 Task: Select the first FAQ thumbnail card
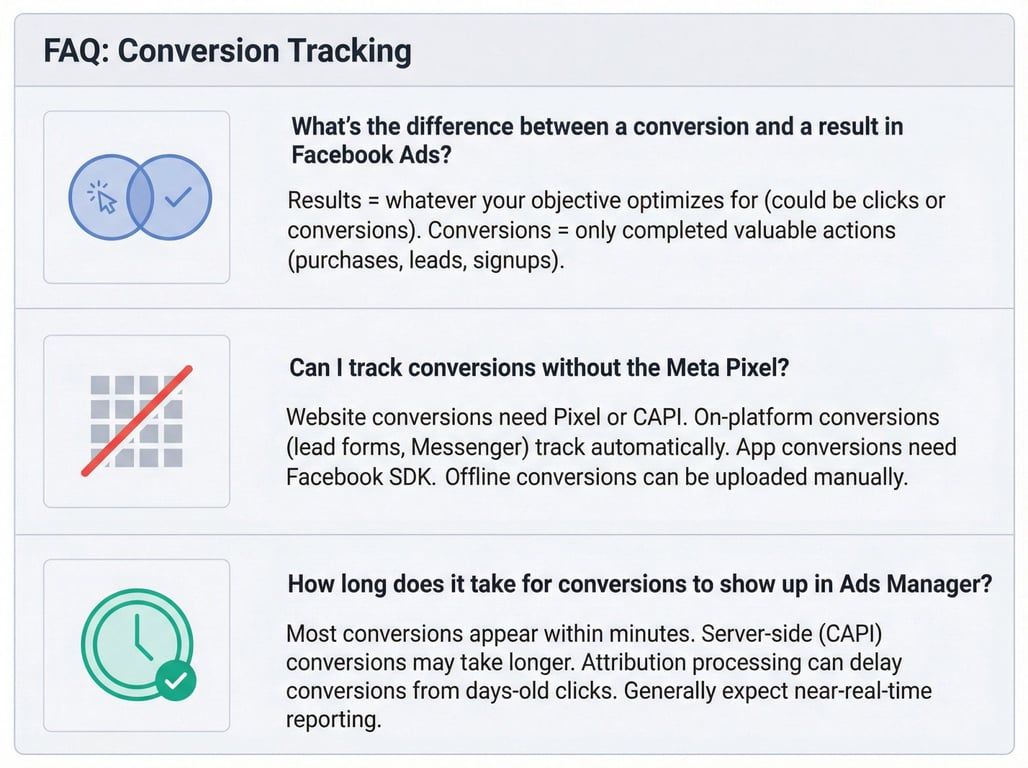click(136, 197)
